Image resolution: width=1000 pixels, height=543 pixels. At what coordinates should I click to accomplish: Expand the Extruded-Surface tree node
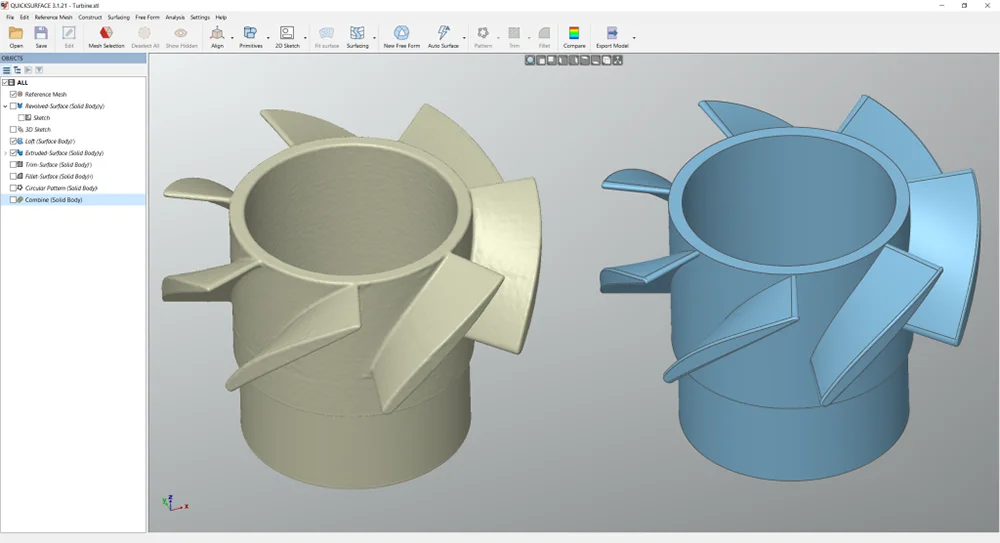(5, 153)
